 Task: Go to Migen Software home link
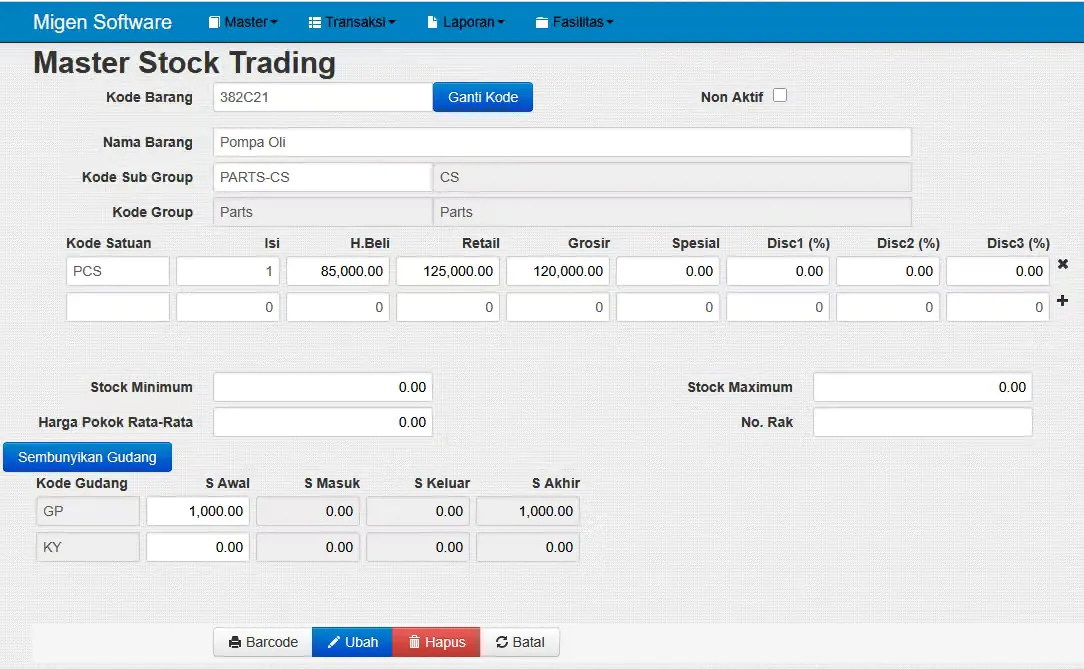102,22
